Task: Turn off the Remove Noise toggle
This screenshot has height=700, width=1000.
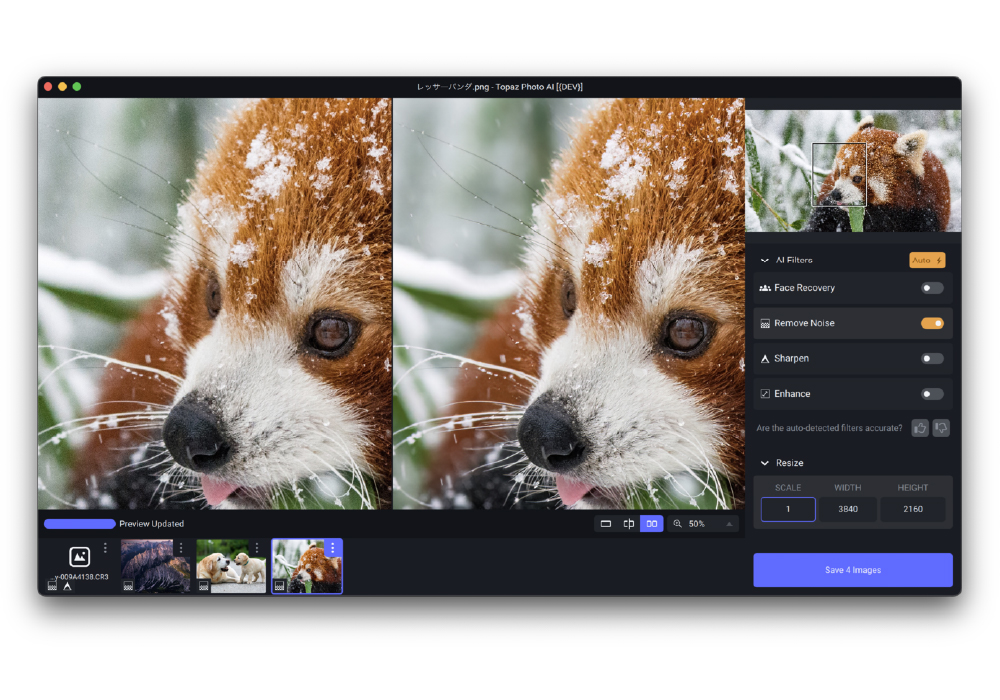Action: click(x=932, y=323)
